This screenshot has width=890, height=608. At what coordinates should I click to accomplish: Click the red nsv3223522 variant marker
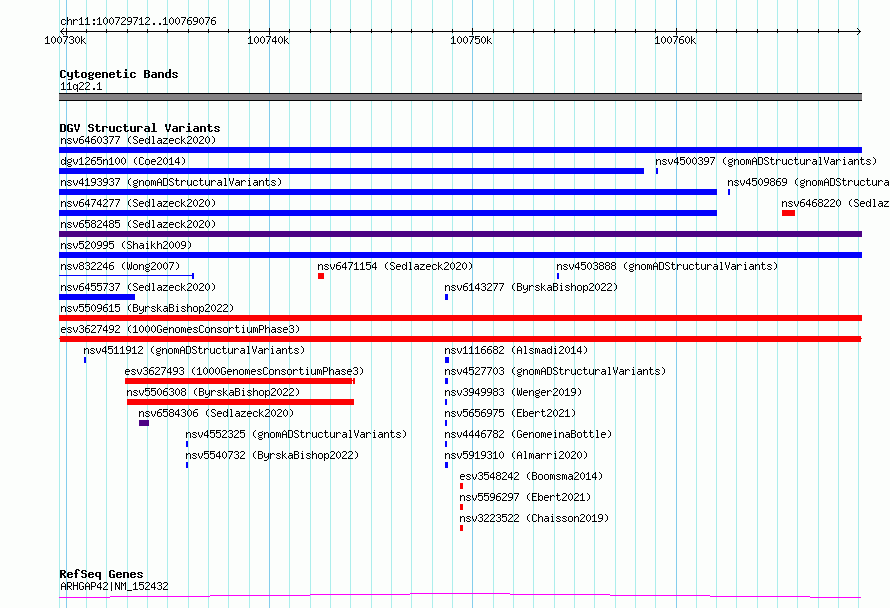461,528
